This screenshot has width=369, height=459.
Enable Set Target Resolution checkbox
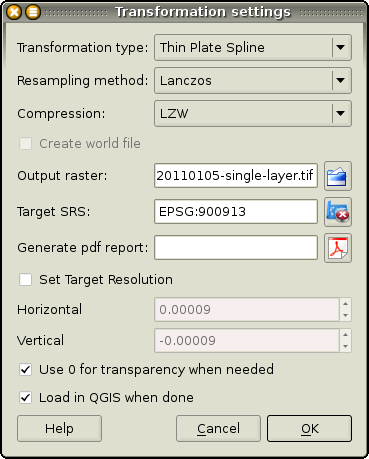(x=26, y=280)
